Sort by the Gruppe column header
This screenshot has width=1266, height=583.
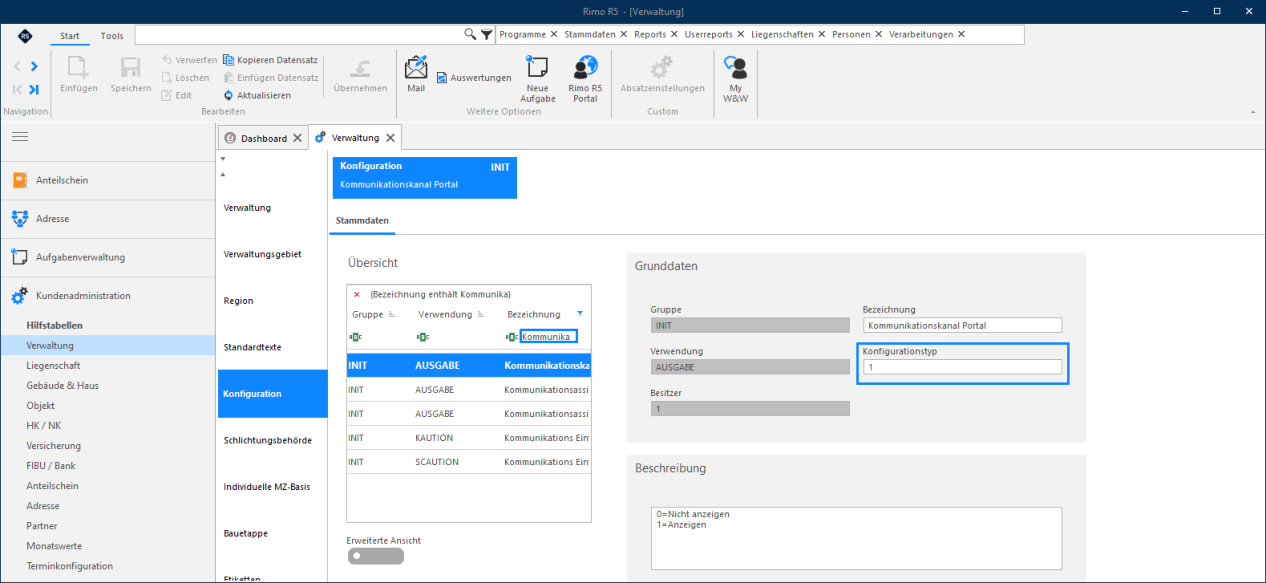[367, 314]
